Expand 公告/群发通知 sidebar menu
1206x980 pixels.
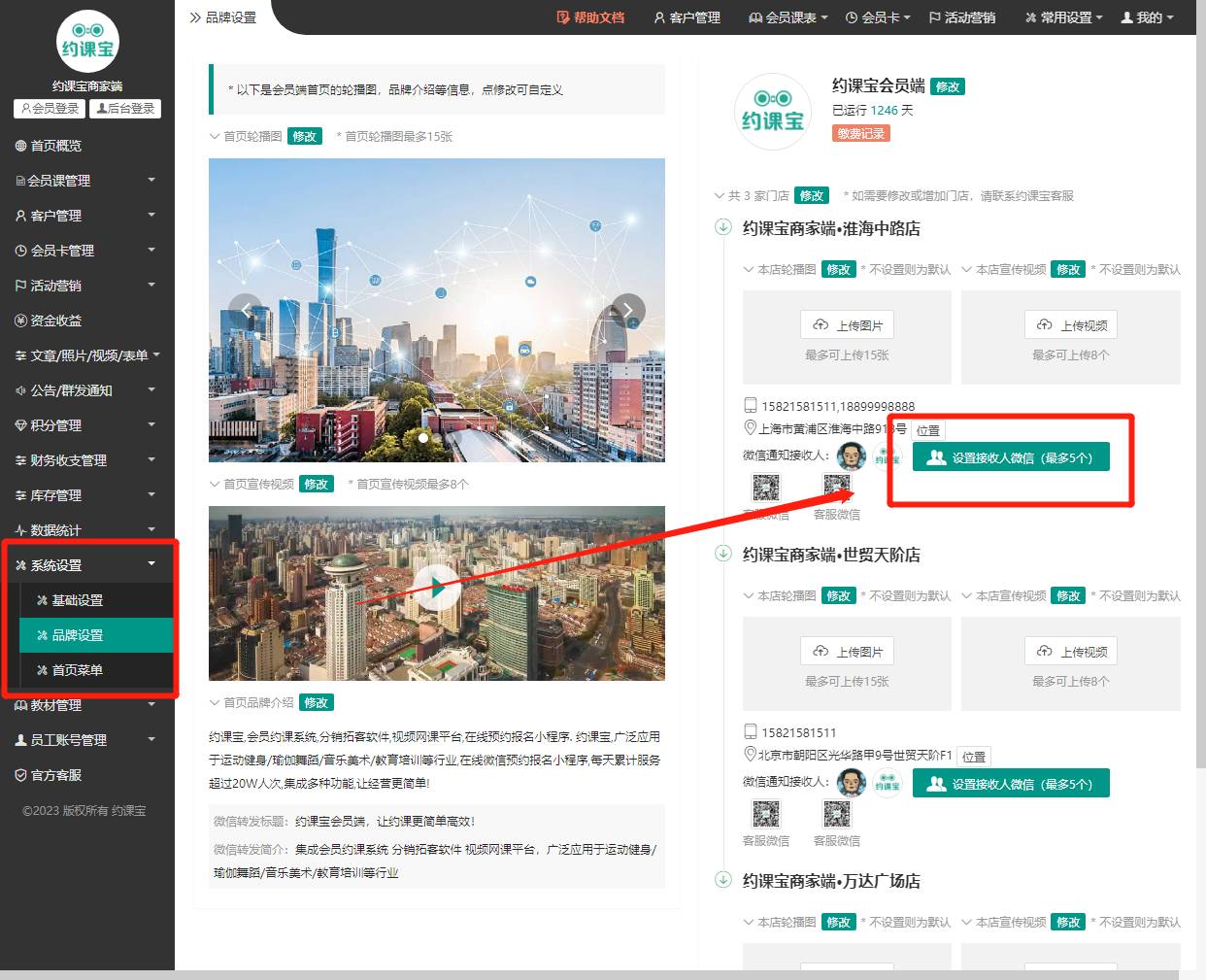[87, 390]
